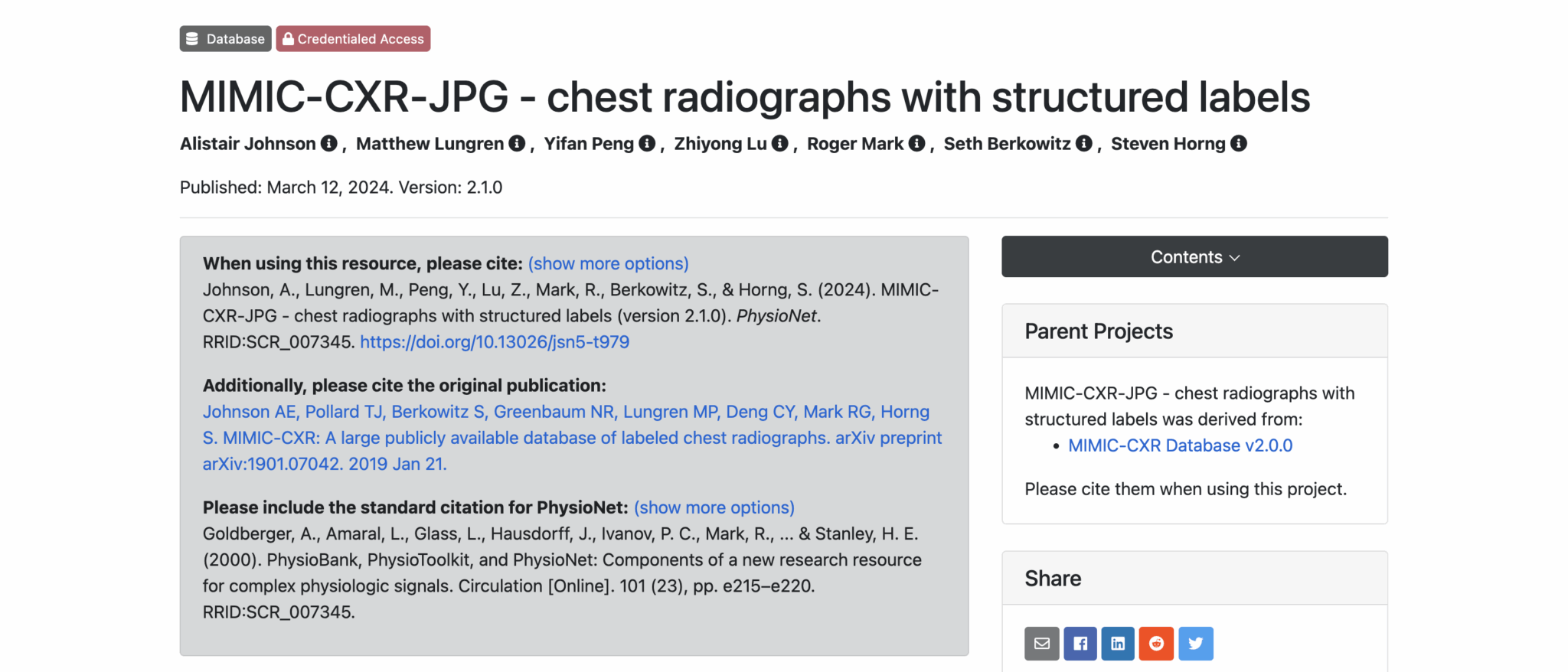Open the original MIMIC-CXR arXiv publication link
The width and height of the screenshot is (1568, 672).
pos(571,438)
